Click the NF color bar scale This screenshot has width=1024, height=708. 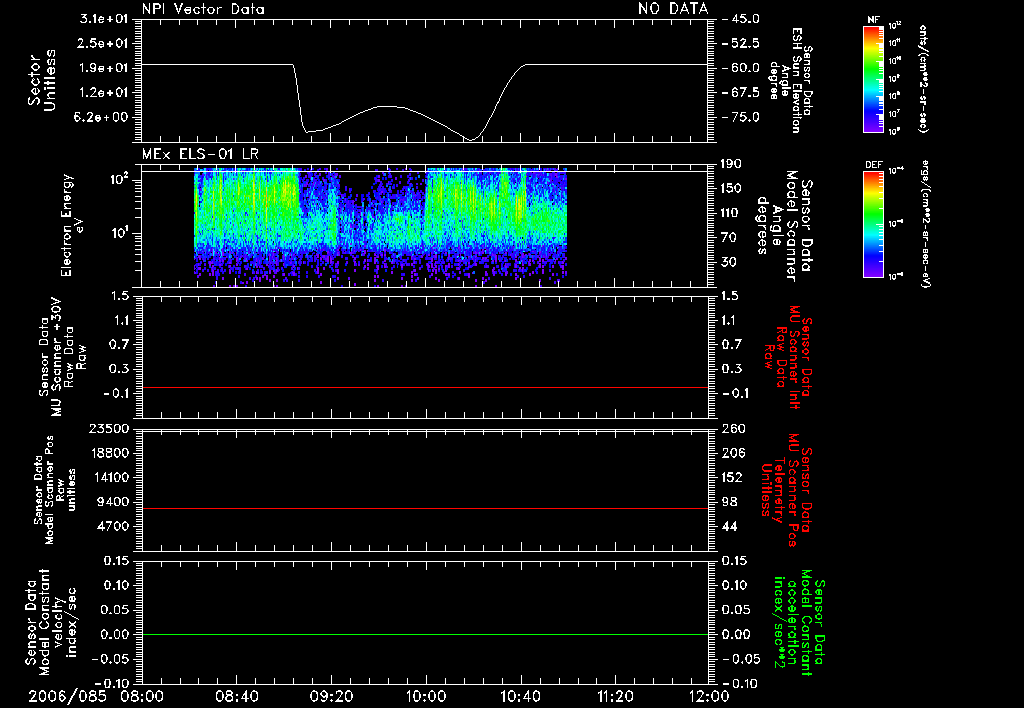click(x=873, y=78)
